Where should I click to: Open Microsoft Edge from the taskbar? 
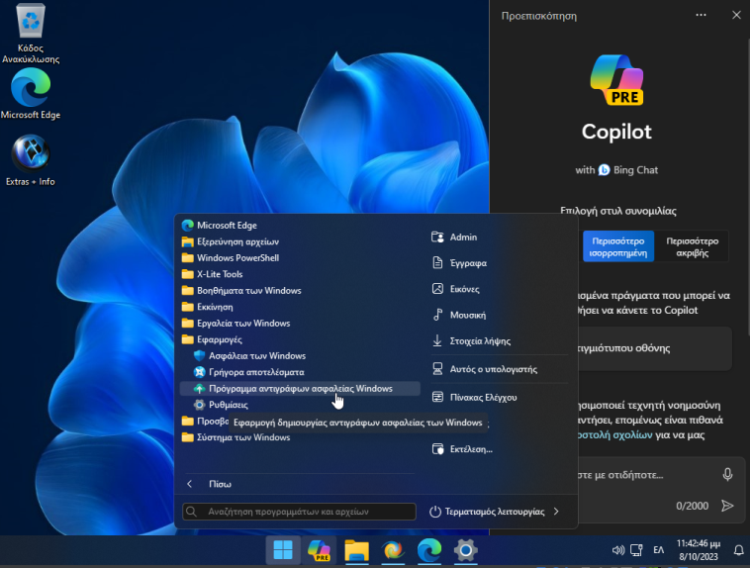click(429, 550)
